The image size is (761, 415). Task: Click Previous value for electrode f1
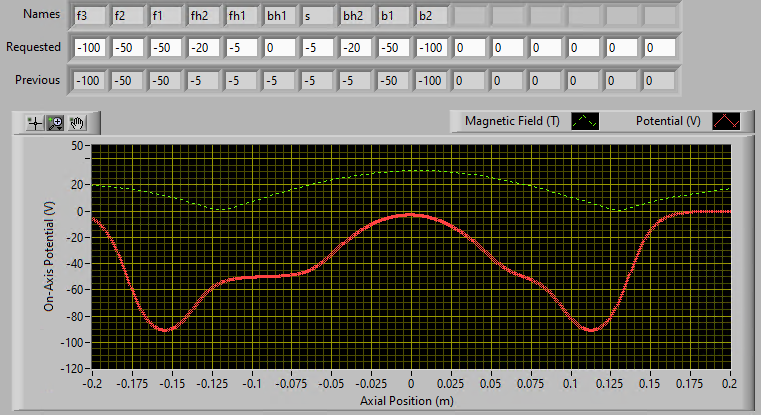[x=166, y=81]
